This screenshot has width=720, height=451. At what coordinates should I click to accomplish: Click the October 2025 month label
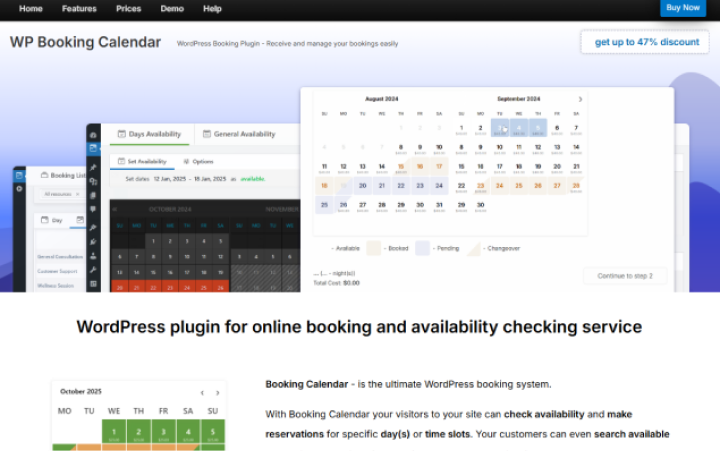[81, 392]
